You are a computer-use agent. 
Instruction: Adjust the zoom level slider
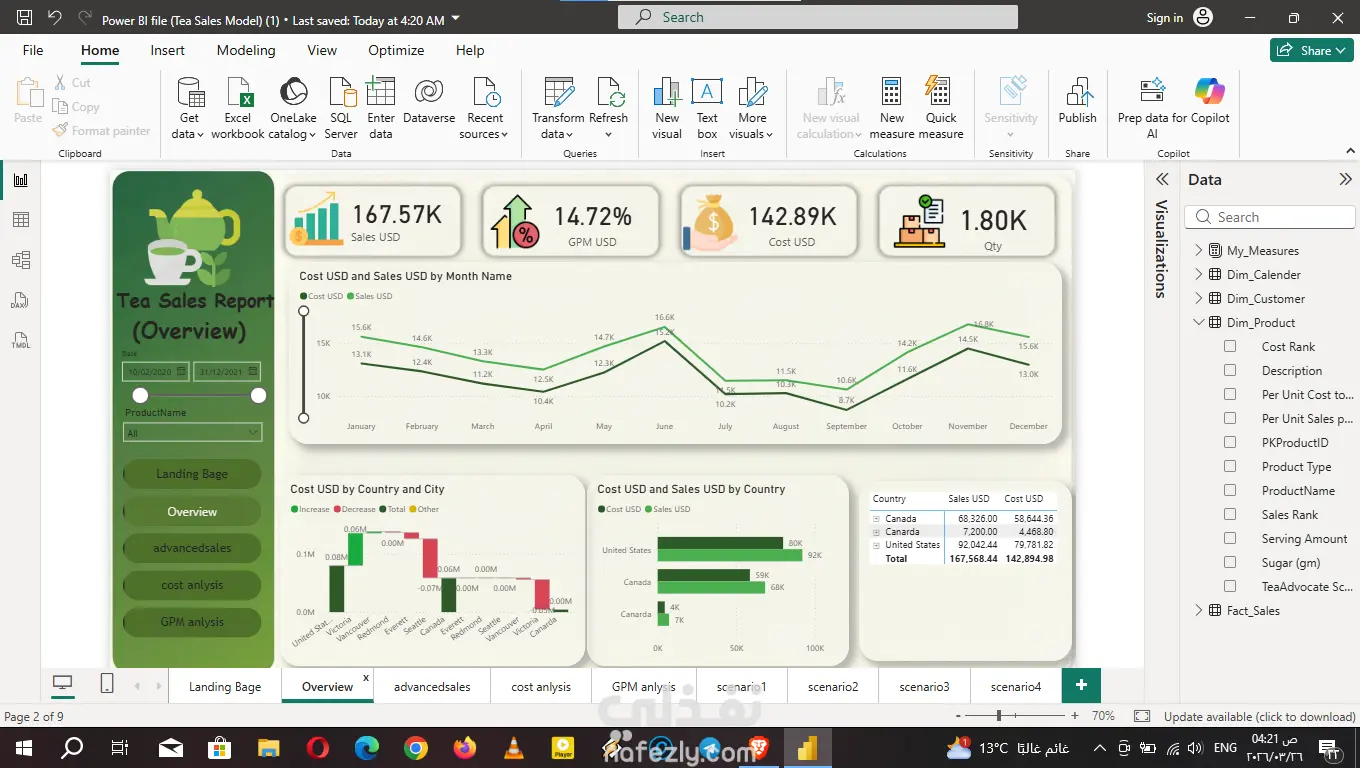point(998,716)
